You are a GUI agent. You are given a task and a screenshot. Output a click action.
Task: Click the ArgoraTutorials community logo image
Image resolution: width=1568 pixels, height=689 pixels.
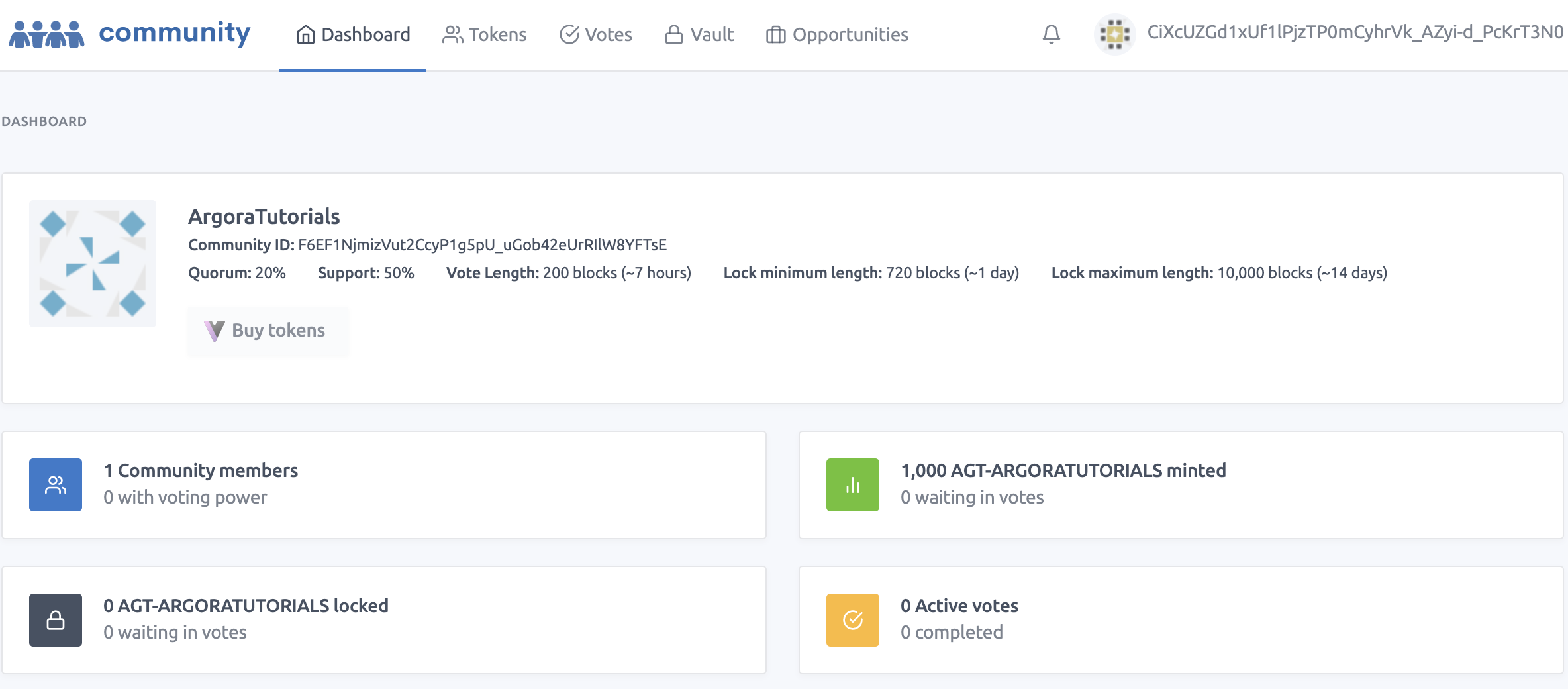tap(93, 264)
